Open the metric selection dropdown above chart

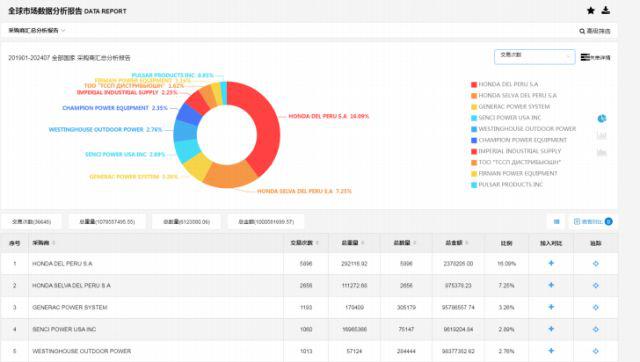(535, 57)
